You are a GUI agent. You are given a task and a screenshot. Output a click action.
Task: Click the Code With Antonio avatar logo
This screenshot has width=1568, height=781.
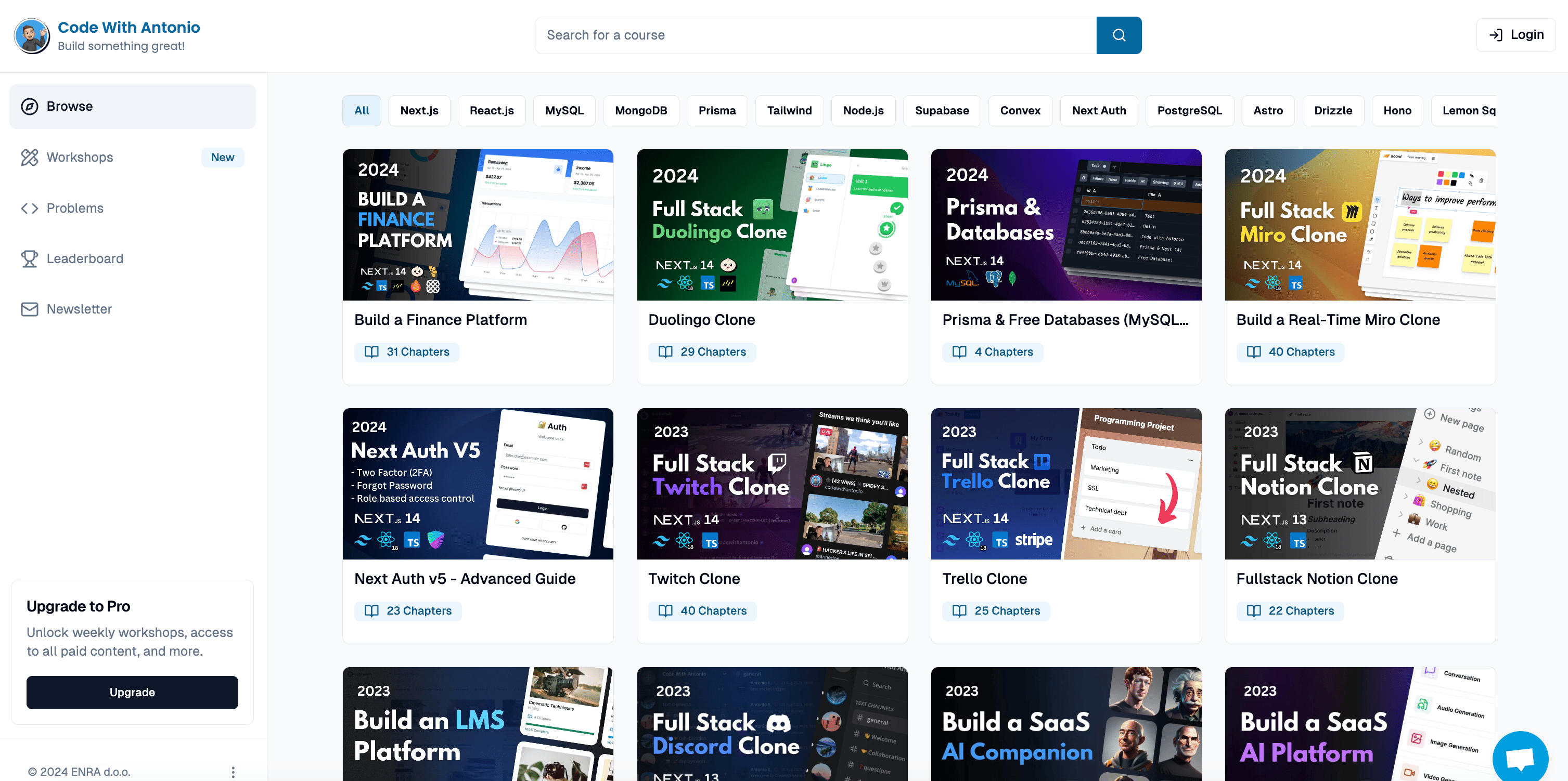[x=32, y=35]
